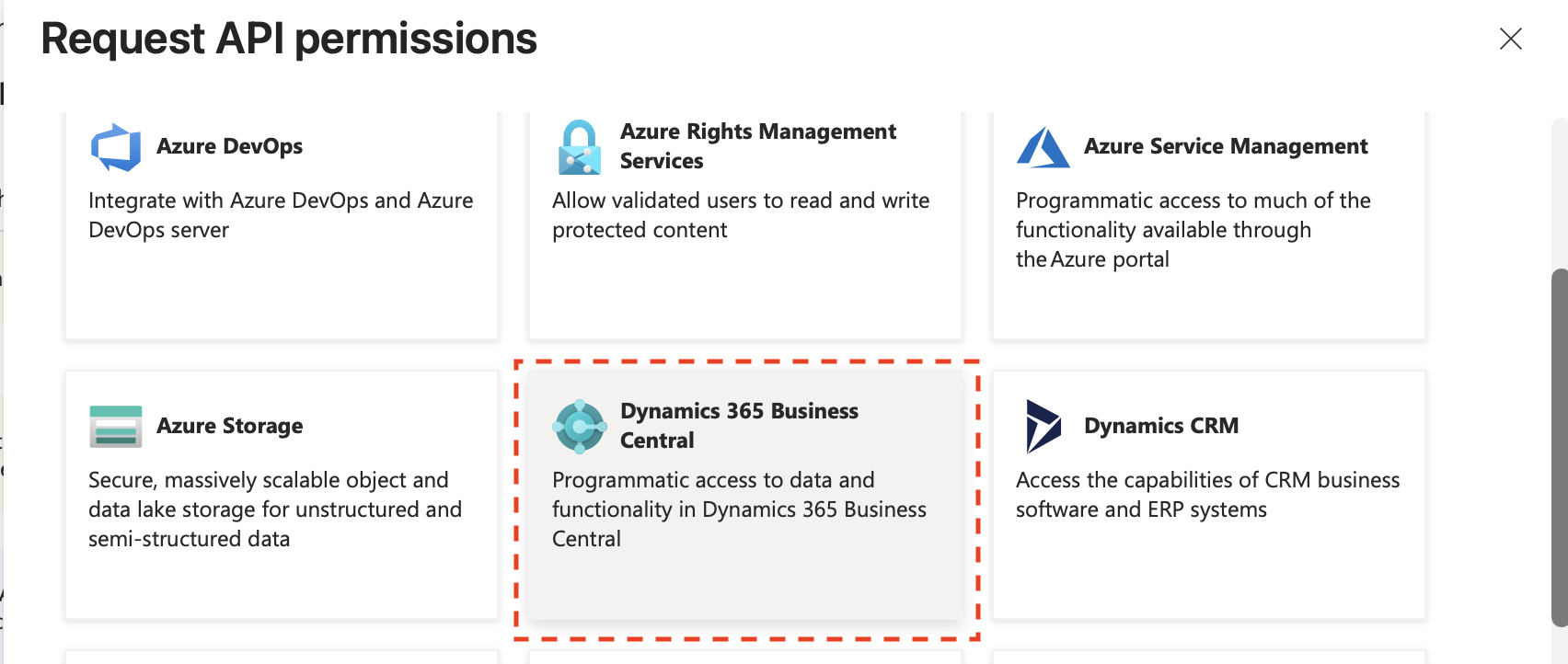This screenshot has height=664, width=1568.
Task: Click the Azure Service Management triangle icon
Action: [x=1043, y=147]
